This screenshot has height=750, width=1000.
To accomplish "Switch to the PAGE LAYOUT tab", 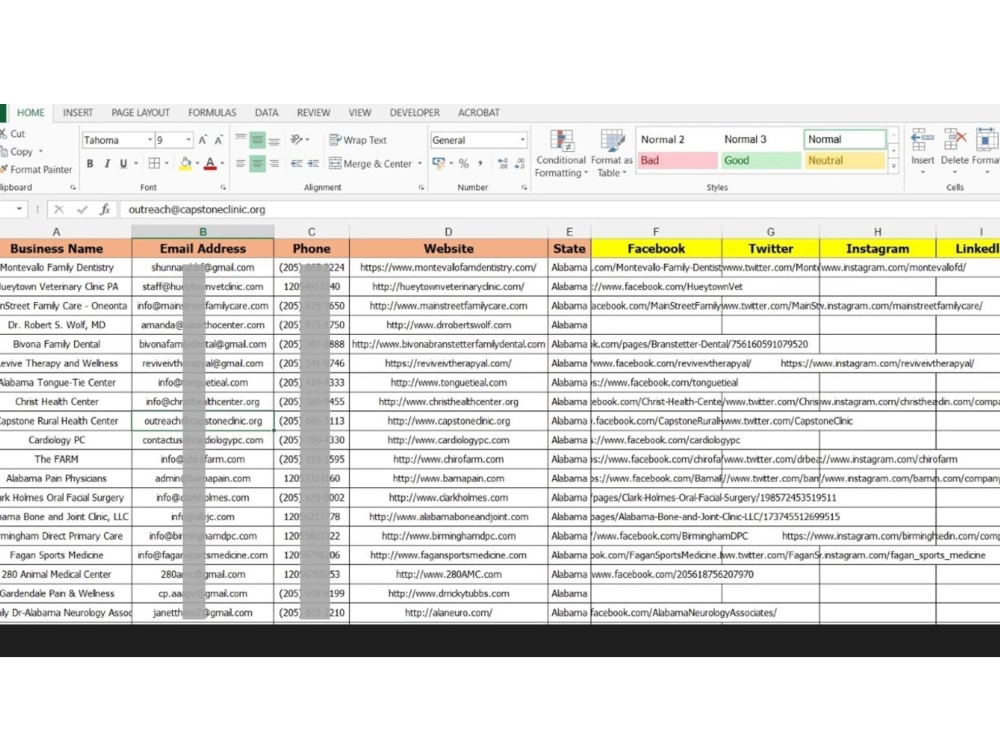I will point(140,113).
